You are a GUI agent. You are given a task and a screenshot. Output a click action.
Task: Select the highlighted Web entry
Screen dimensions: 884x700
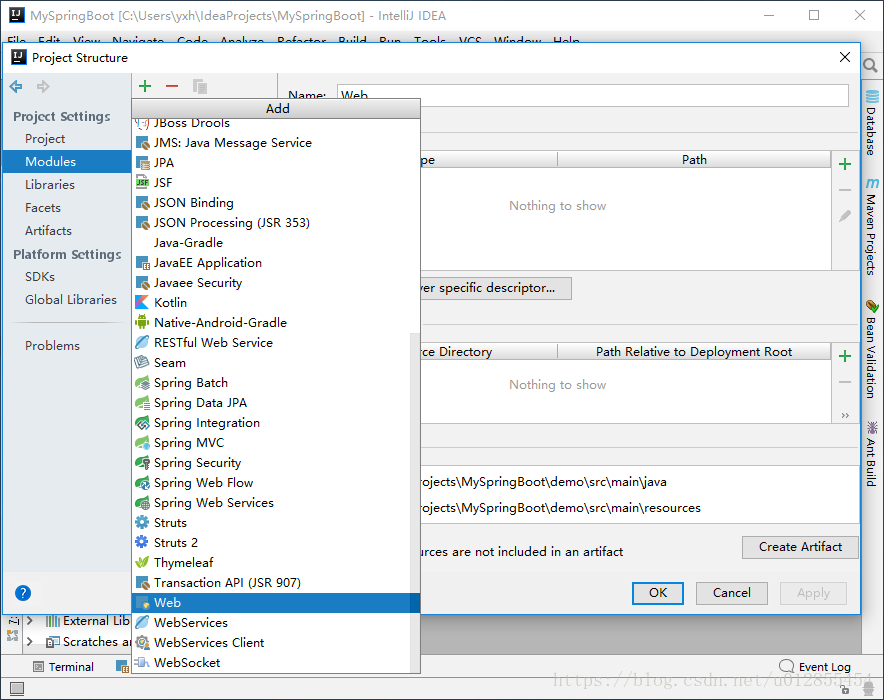(x=276, y=602)
